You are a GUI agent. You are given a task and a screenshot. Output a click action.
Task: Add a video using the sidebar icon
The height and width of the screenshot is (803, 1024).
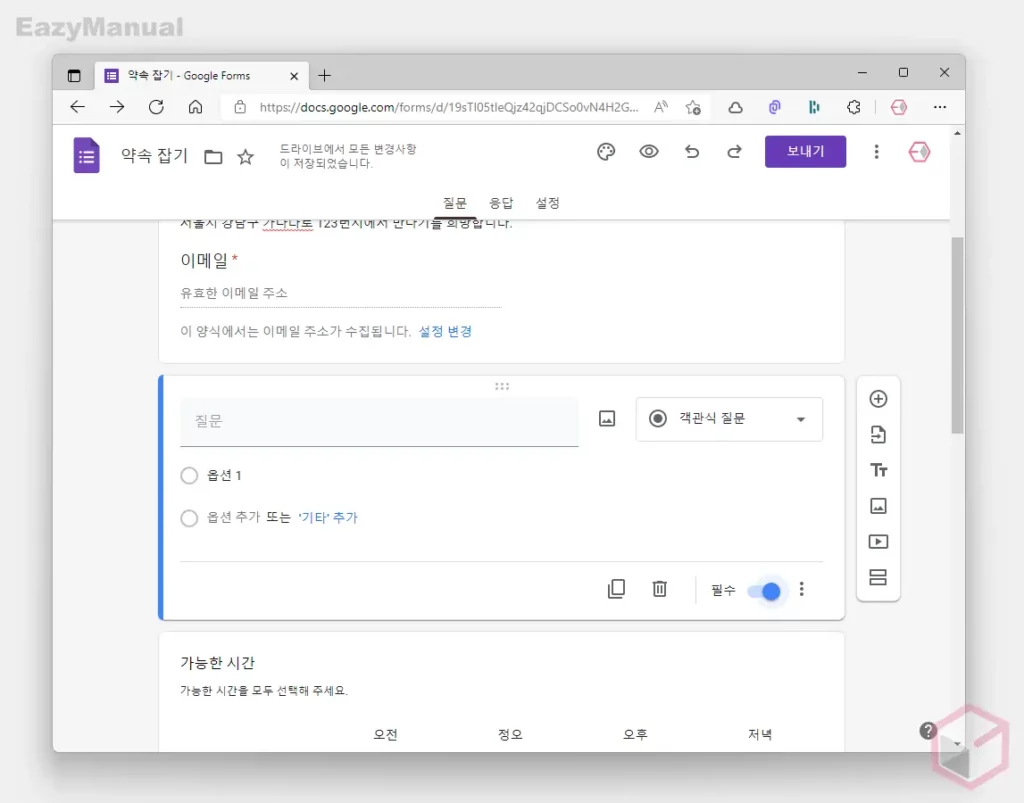(878, 541)
